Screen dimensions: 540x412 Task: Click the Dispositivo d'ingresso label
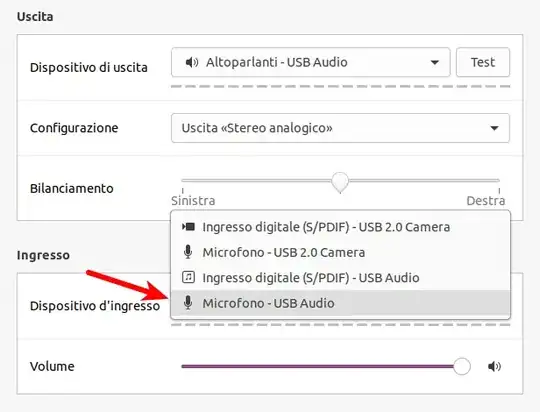(x=95, y=306)
